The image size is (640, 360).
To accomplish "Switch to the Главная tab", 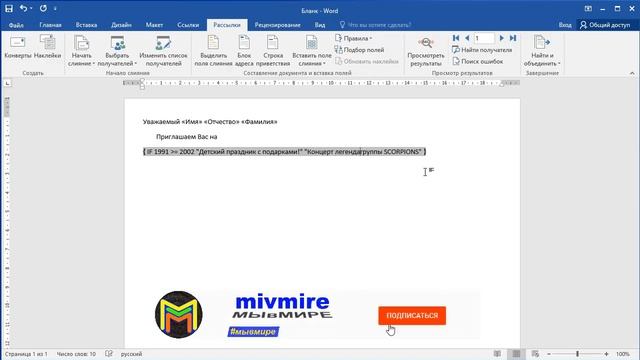I will click(51, 25).
